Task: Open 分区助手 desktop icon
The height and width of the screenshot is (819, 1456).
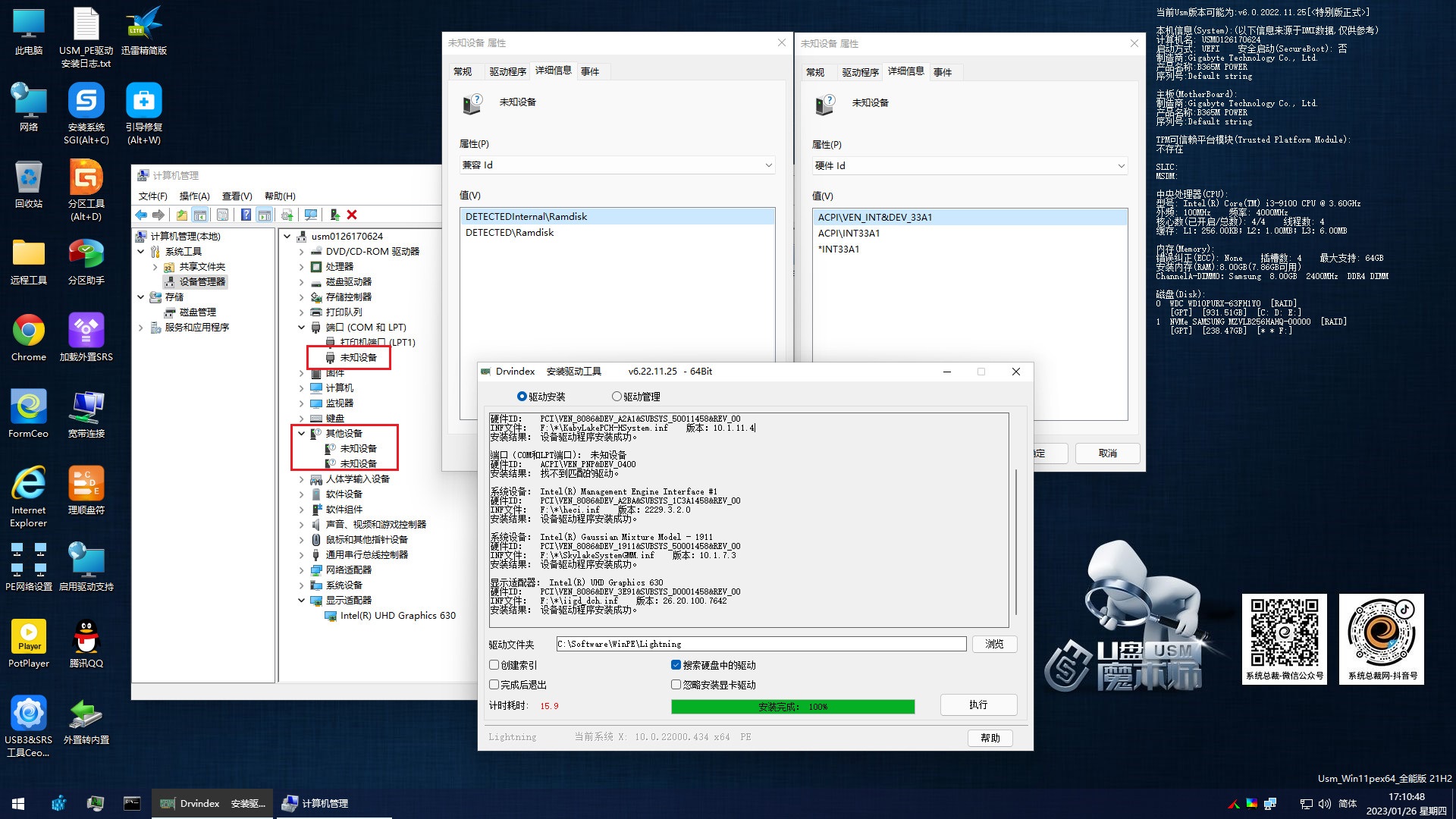Action: 86,261
